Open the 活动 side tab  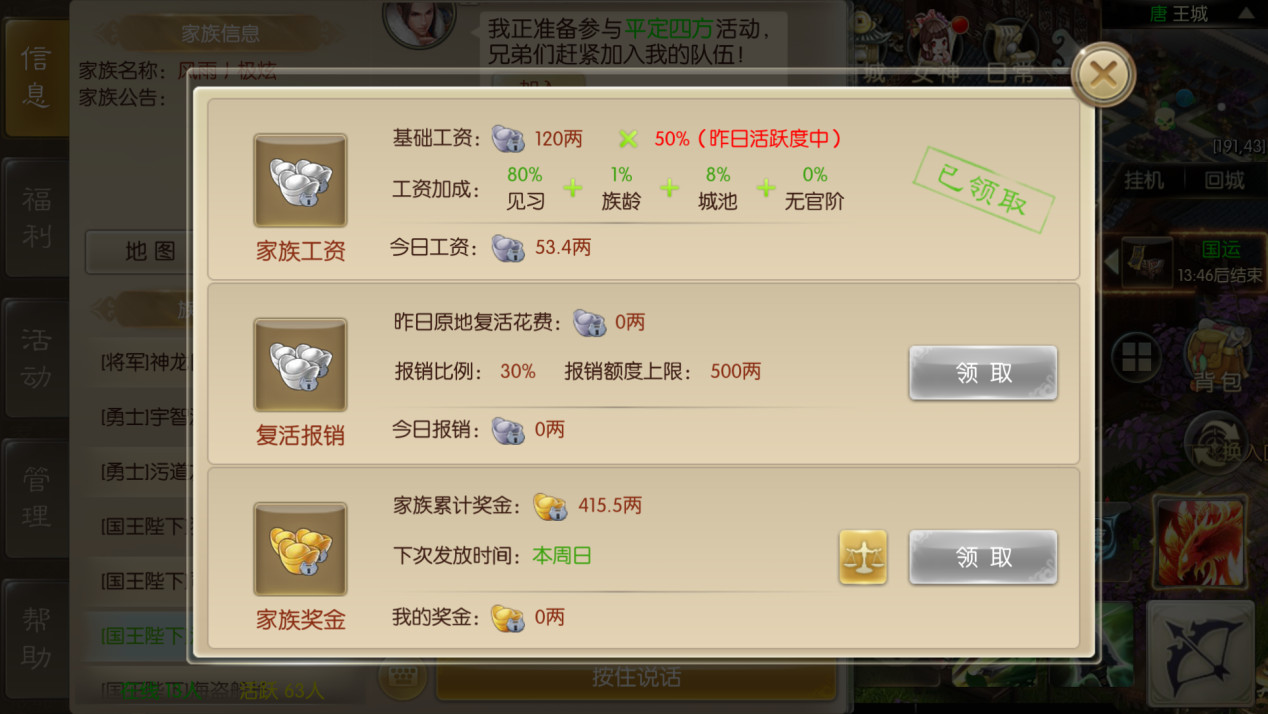click(x=36, y=357)
